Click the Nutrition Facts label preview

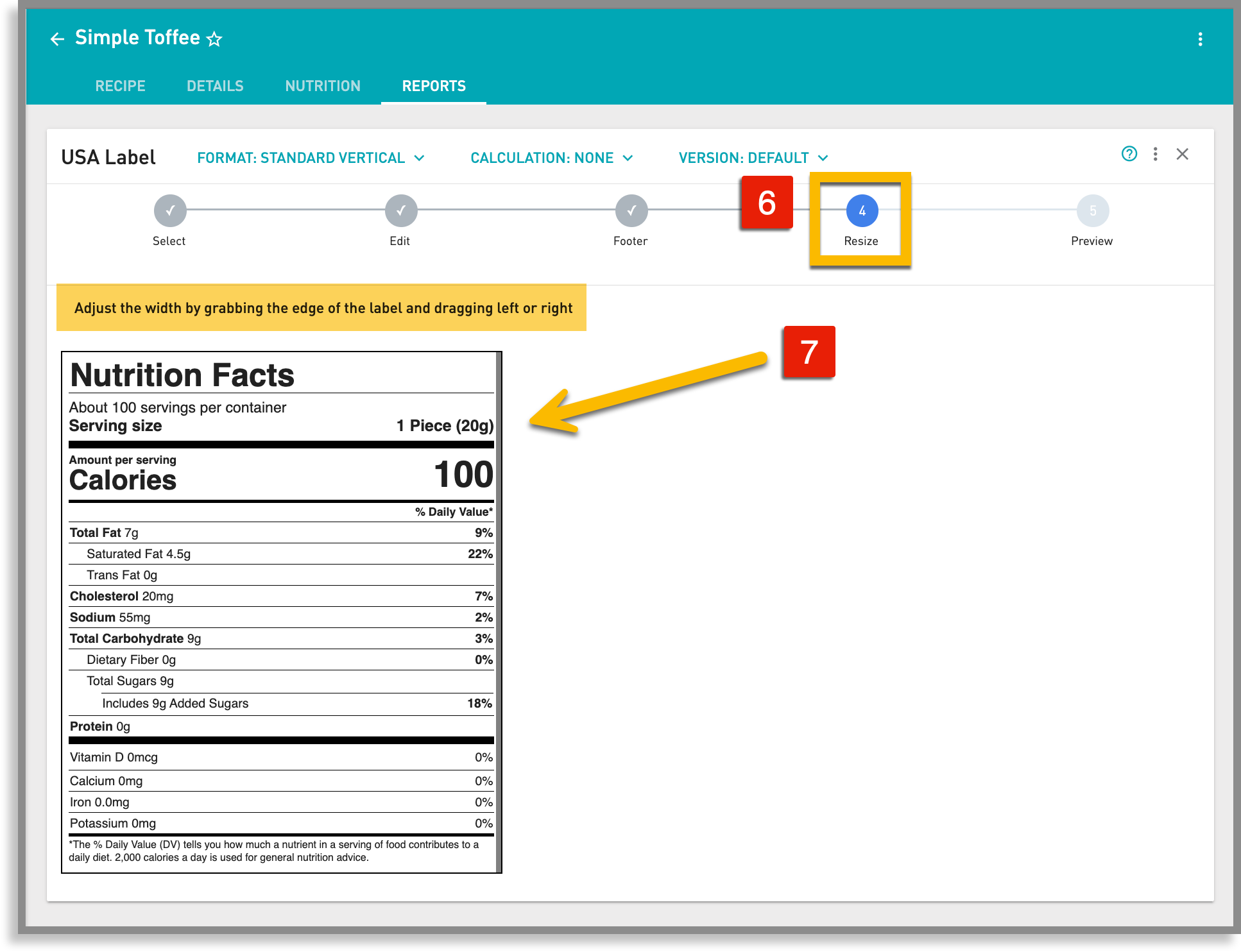coord(281,609)
